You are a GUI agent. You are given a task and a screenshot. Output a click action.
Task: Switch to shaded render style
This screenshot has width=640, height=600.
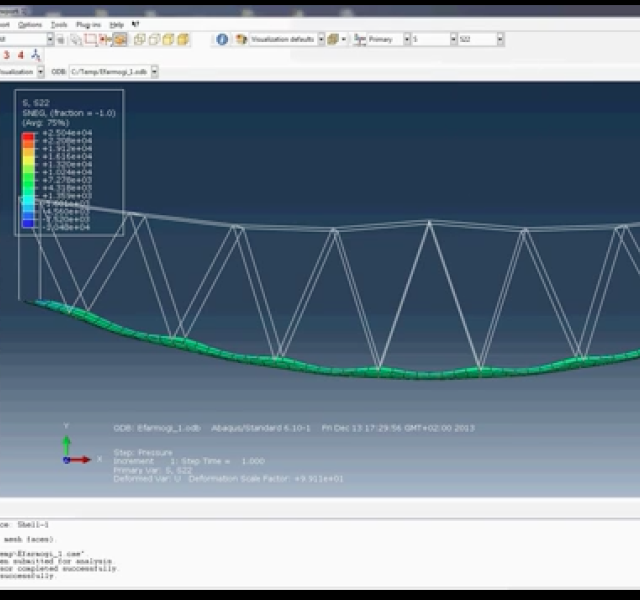tap(183, 39)
